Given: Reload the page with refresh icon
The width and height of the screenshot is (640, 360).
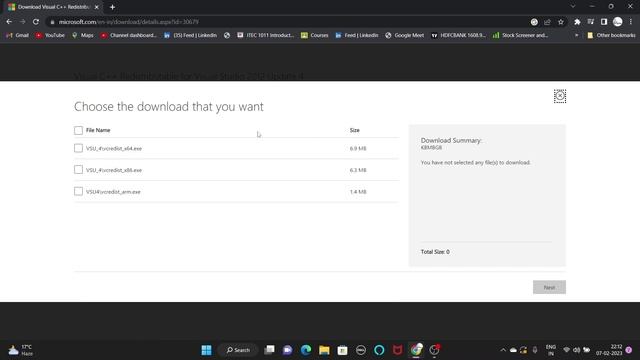Looking at the screenshot, I should 36,22.
